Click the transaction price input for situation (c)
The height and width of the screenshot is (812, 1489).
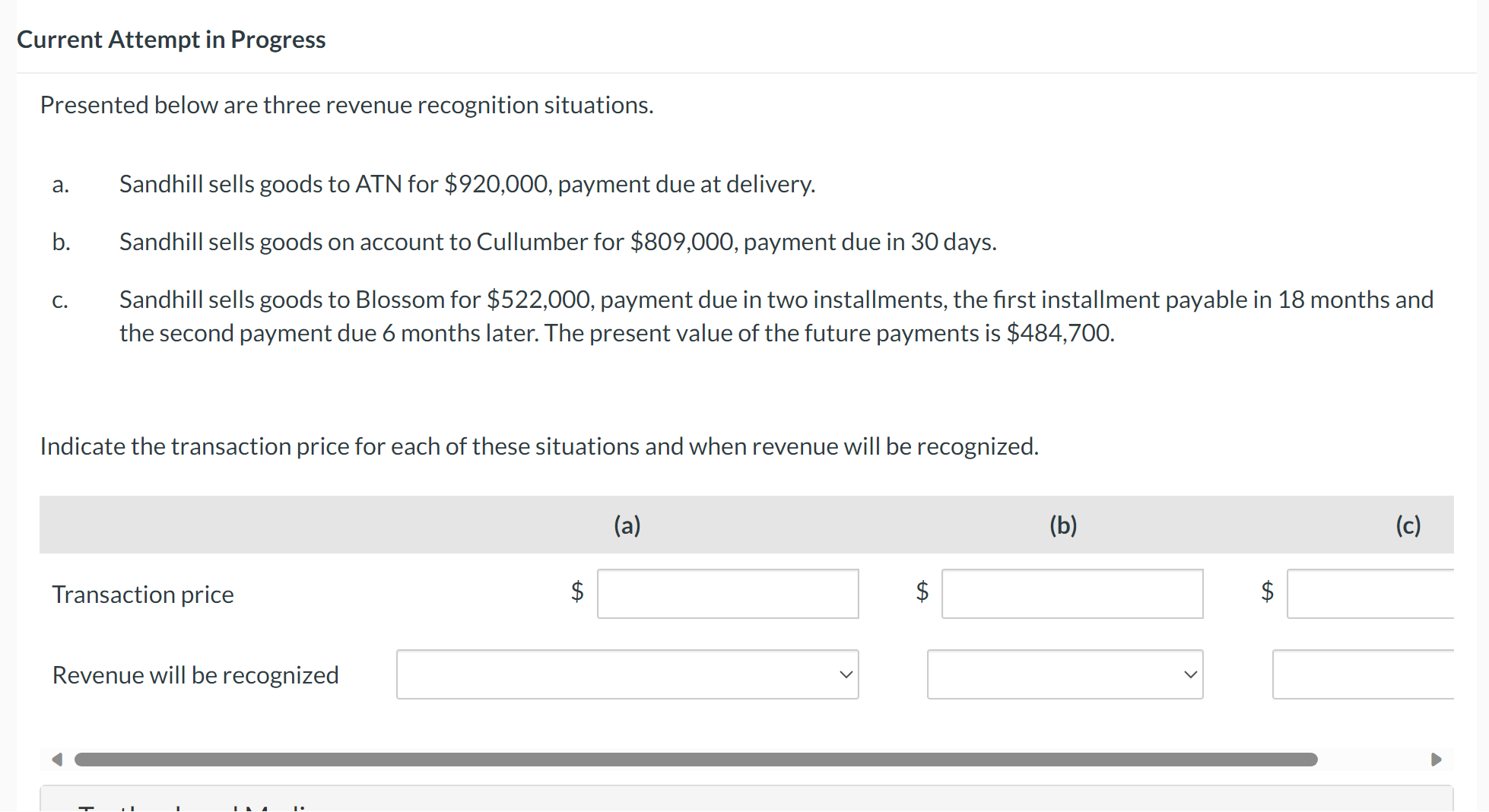tap(1384, 594)
